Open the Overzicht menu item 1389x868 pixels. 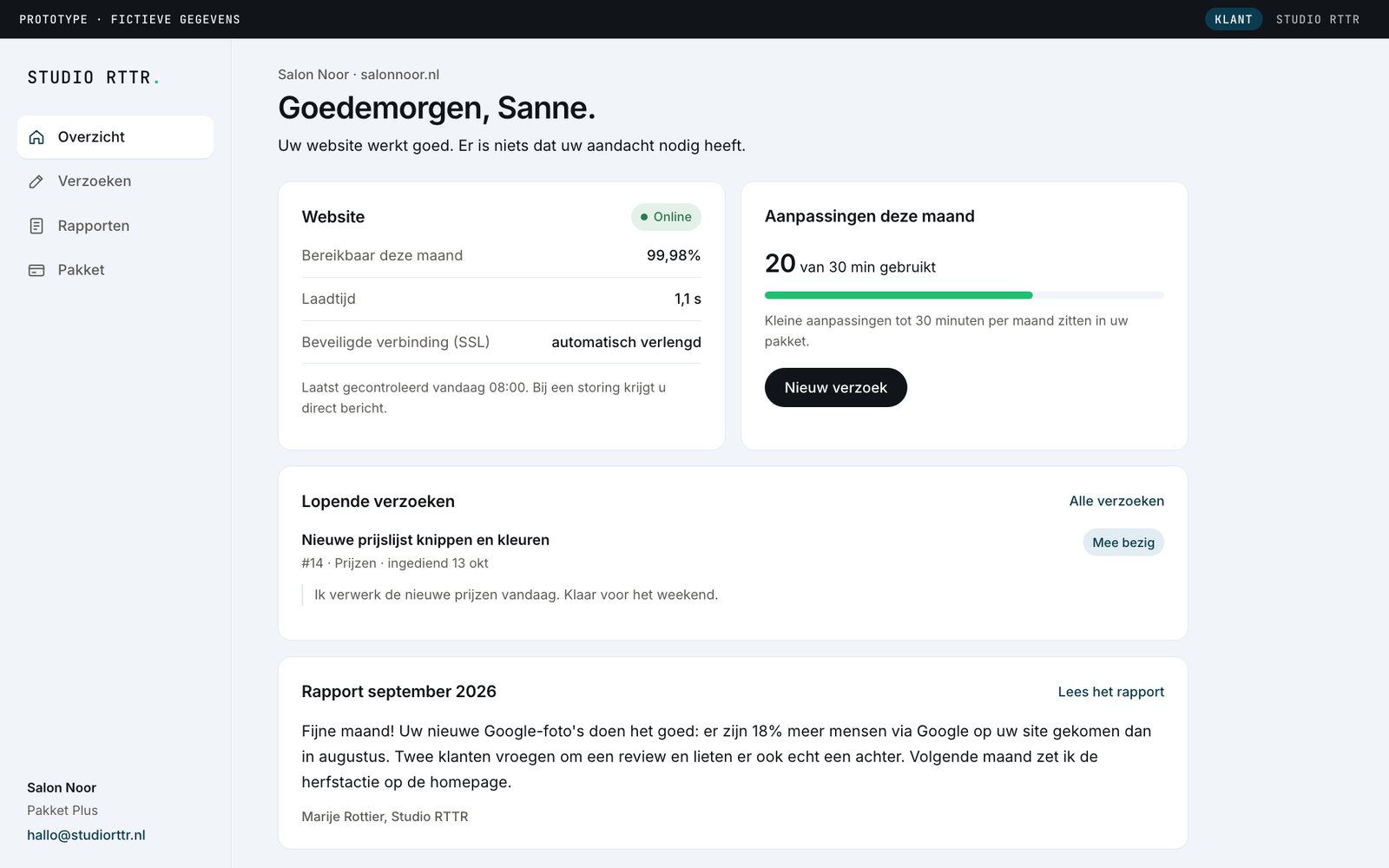click(x=115, y=137)
